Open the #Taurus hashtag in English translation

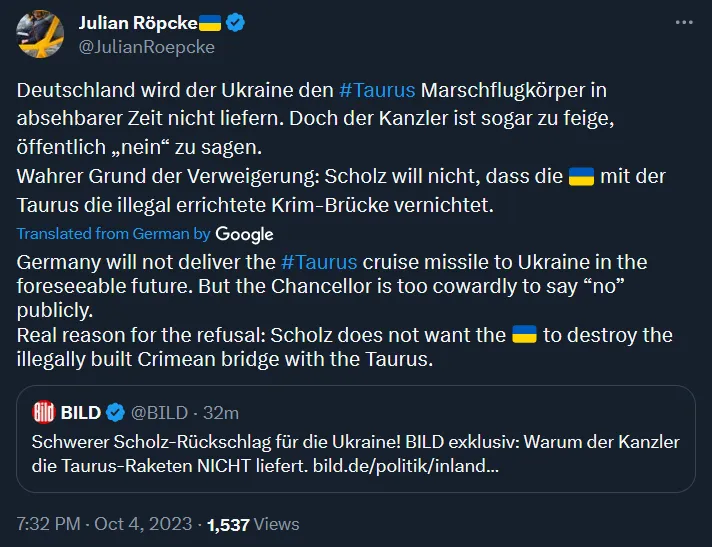pos(318,262)
